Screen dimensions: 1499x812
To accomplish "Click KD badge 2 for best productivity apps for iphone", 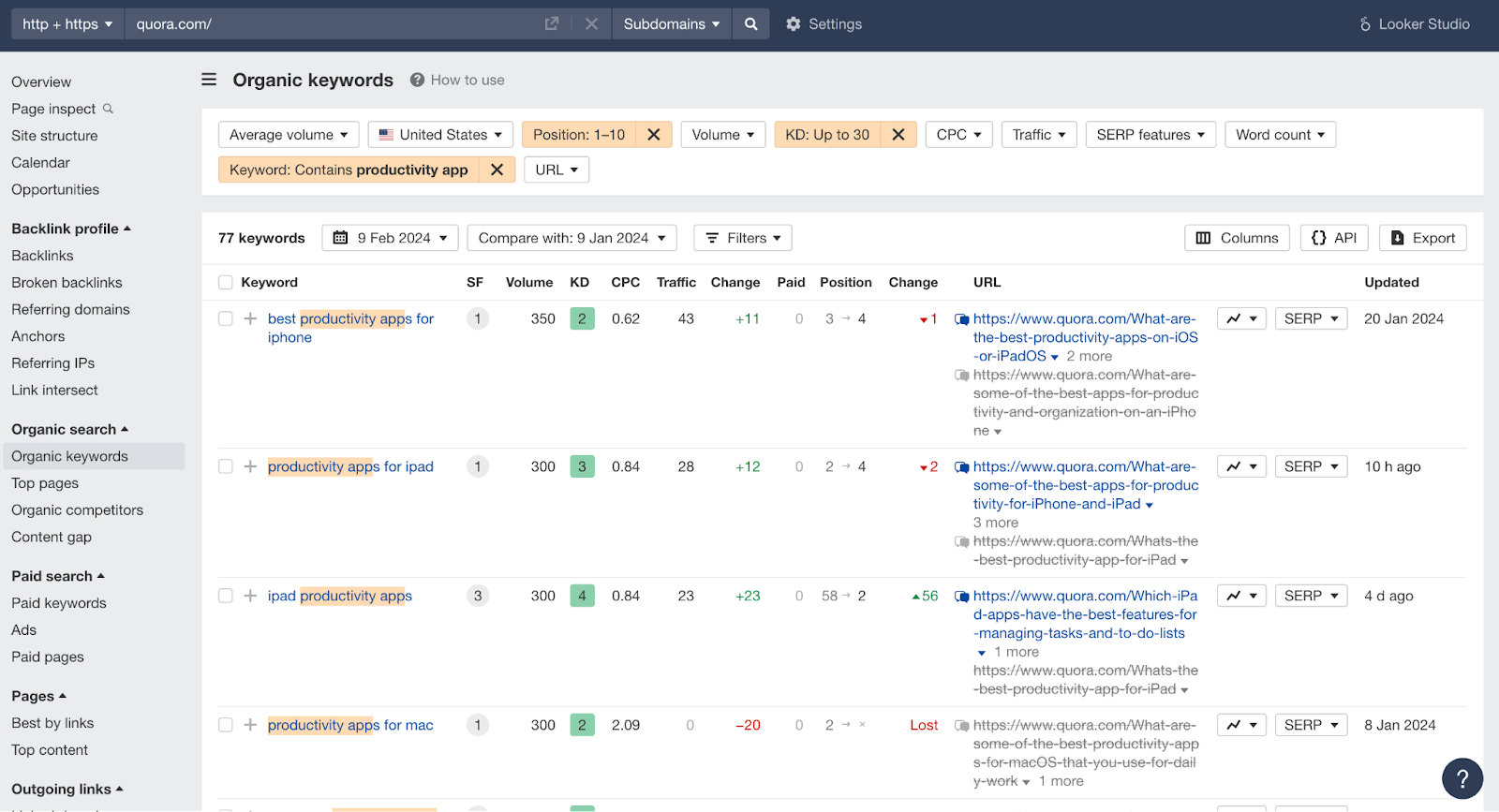I will pyautogui.click(x=582, y=318).
